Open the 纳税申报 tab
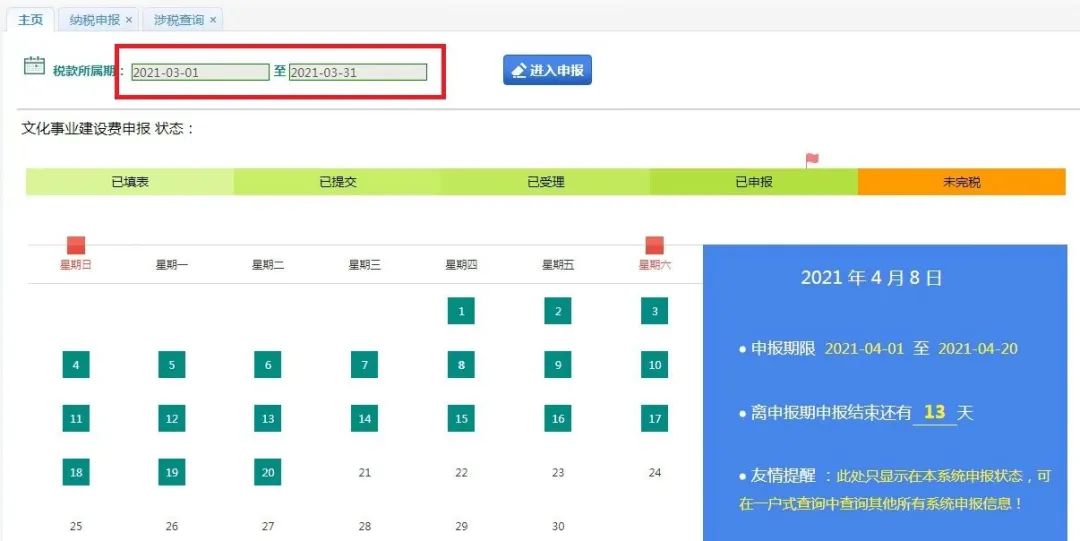 94,19
